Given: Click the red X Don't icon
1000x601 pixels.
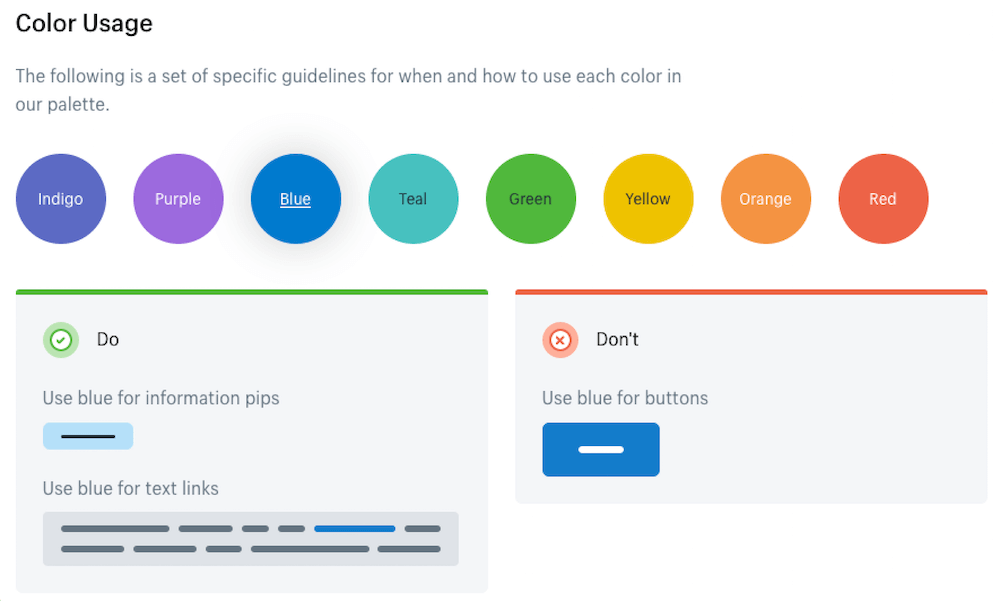Looking at the screenshot, I should pos(560,340).
